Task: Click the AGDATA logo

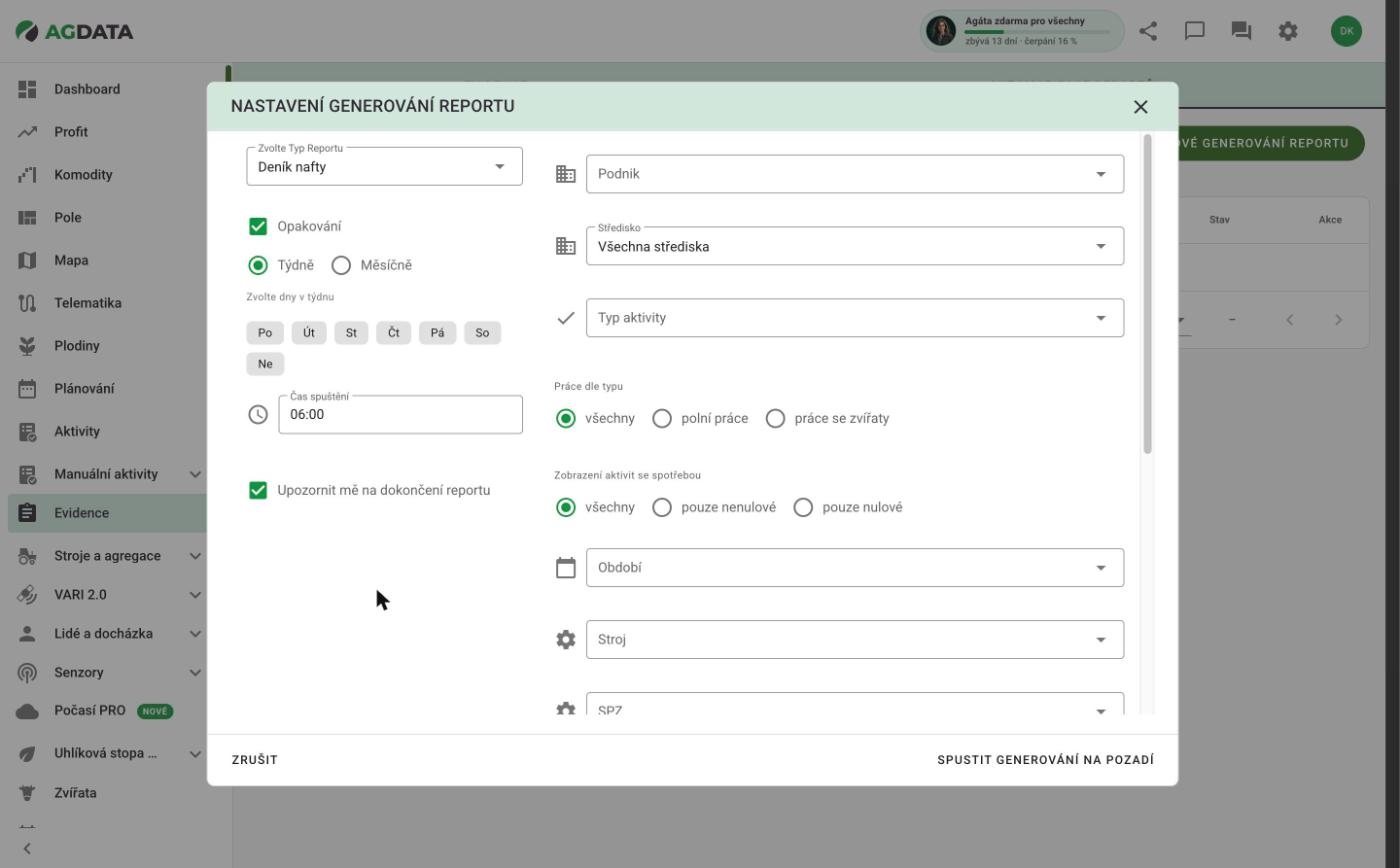Action: pyautogui.click(x=75, y=31)
